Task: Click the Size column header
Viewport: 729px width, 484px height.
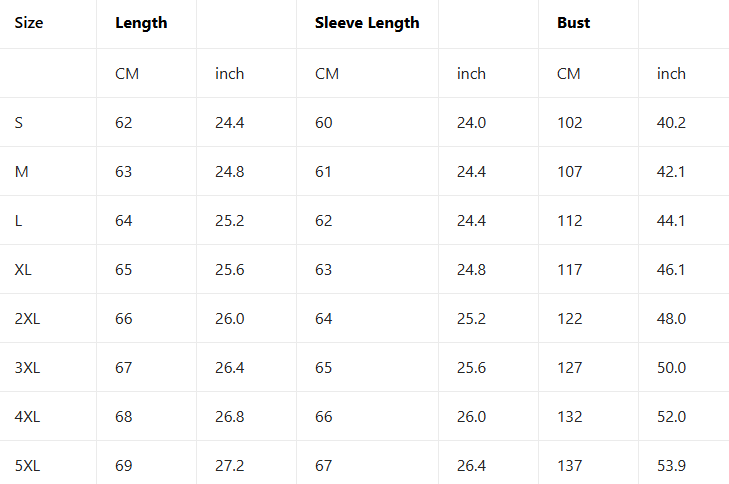Action: coord(29,23)
